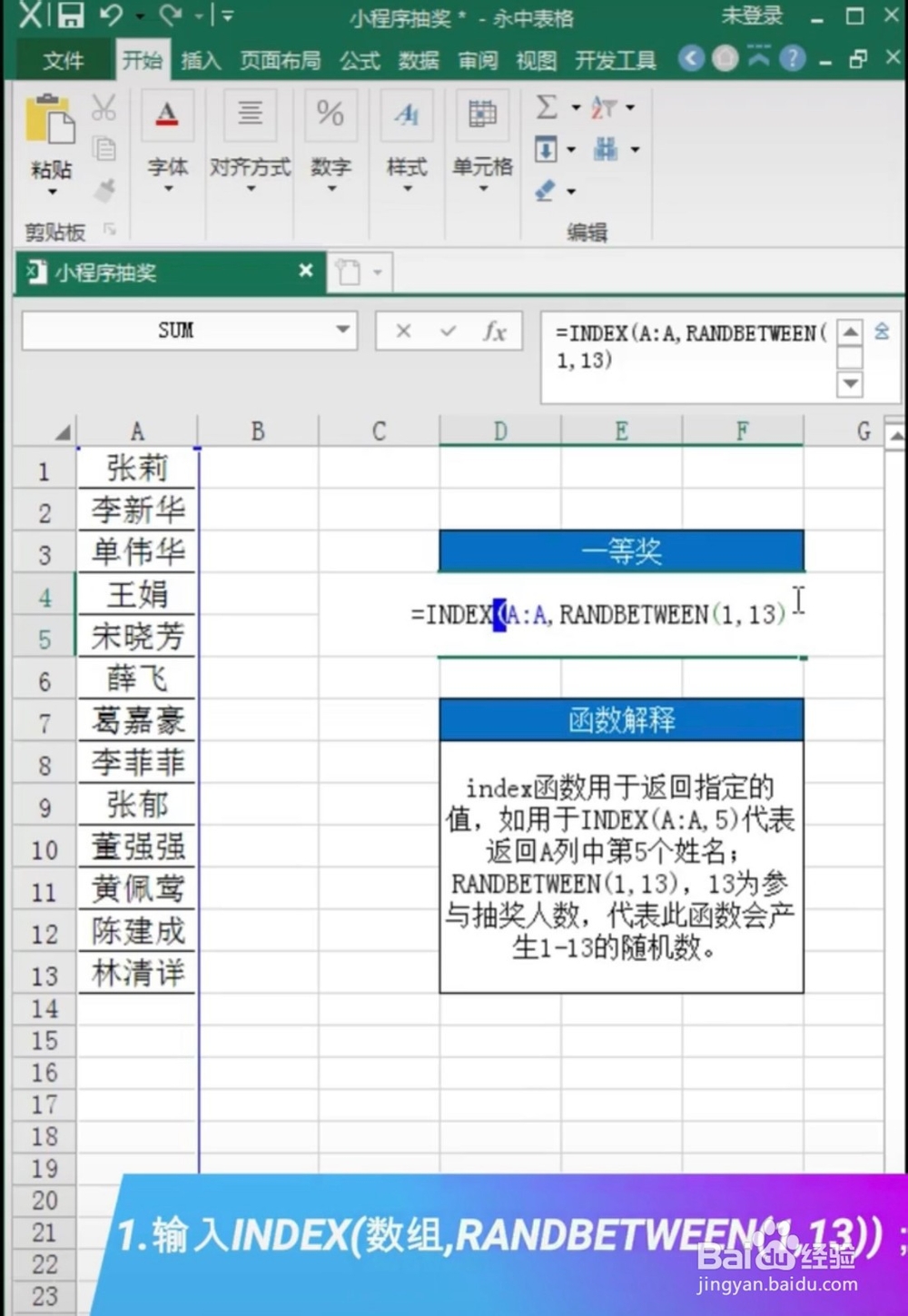The width and height of the screenshot is (908, 1316).
Task: Select the cut (scissors) tool
Action: pos(104,106)
